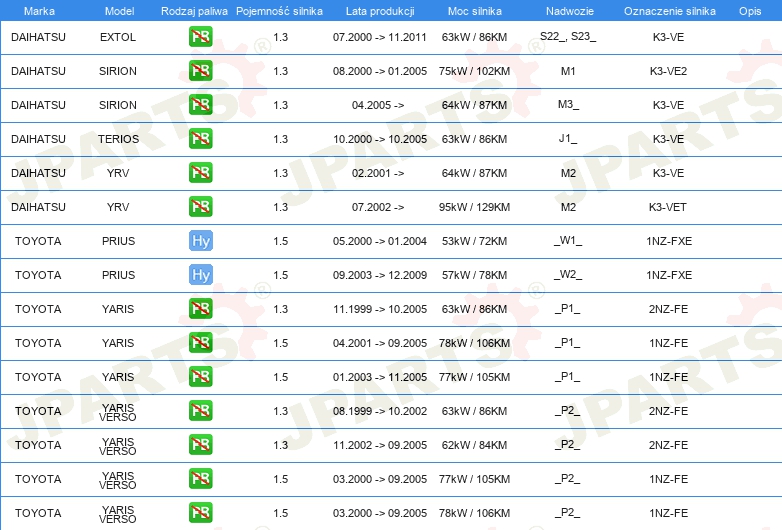This screenshot has height=530, width=782.
Task: Click petrol icon in YRV K3-VET row
Action: [200, 206]
